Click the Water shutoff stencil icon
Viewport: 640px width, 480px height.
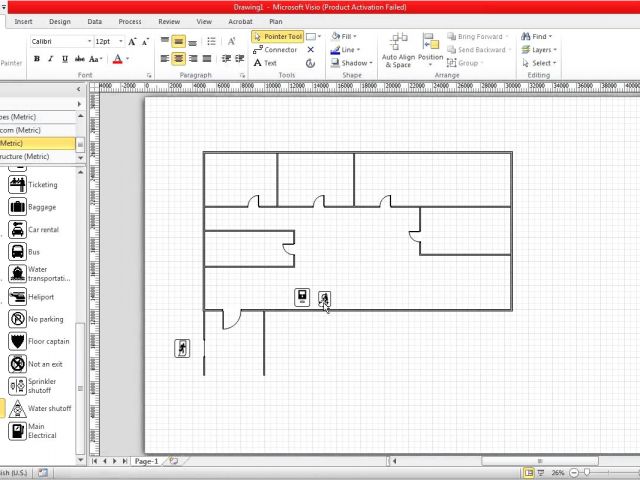(18, 409)
